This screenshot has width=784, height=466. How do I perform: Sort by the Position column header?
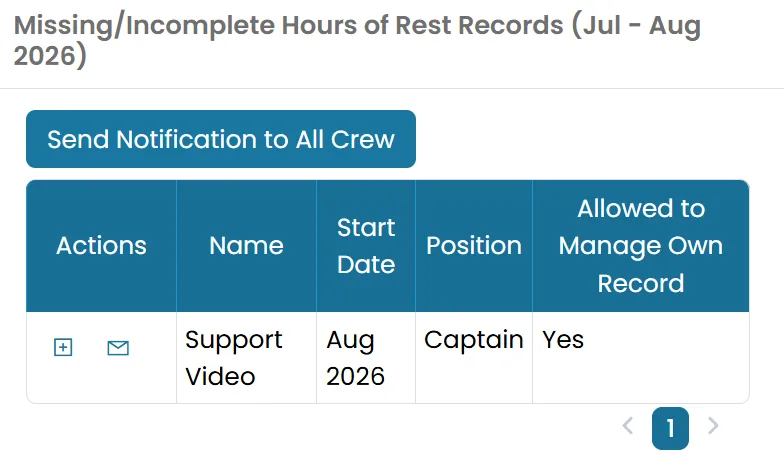474,246
